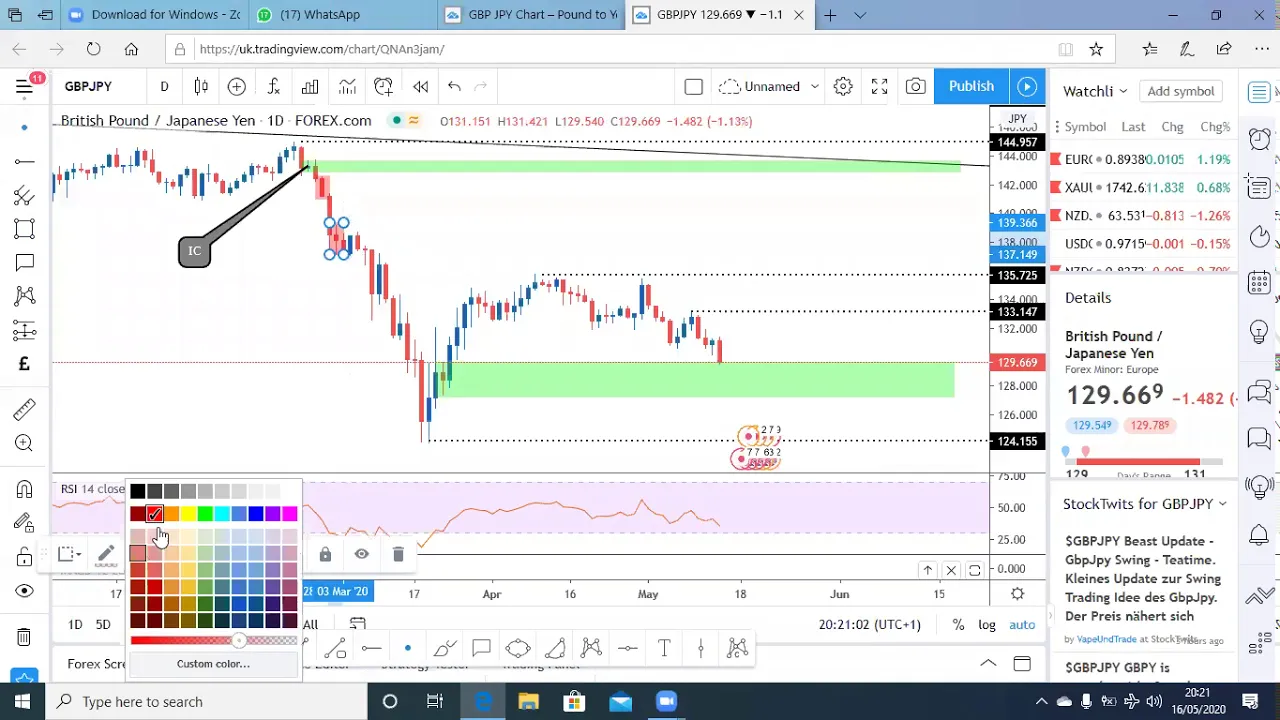The image size is (1280, 720).
Task: Select the zoom in magnifier tool
Action: point(25,443)
